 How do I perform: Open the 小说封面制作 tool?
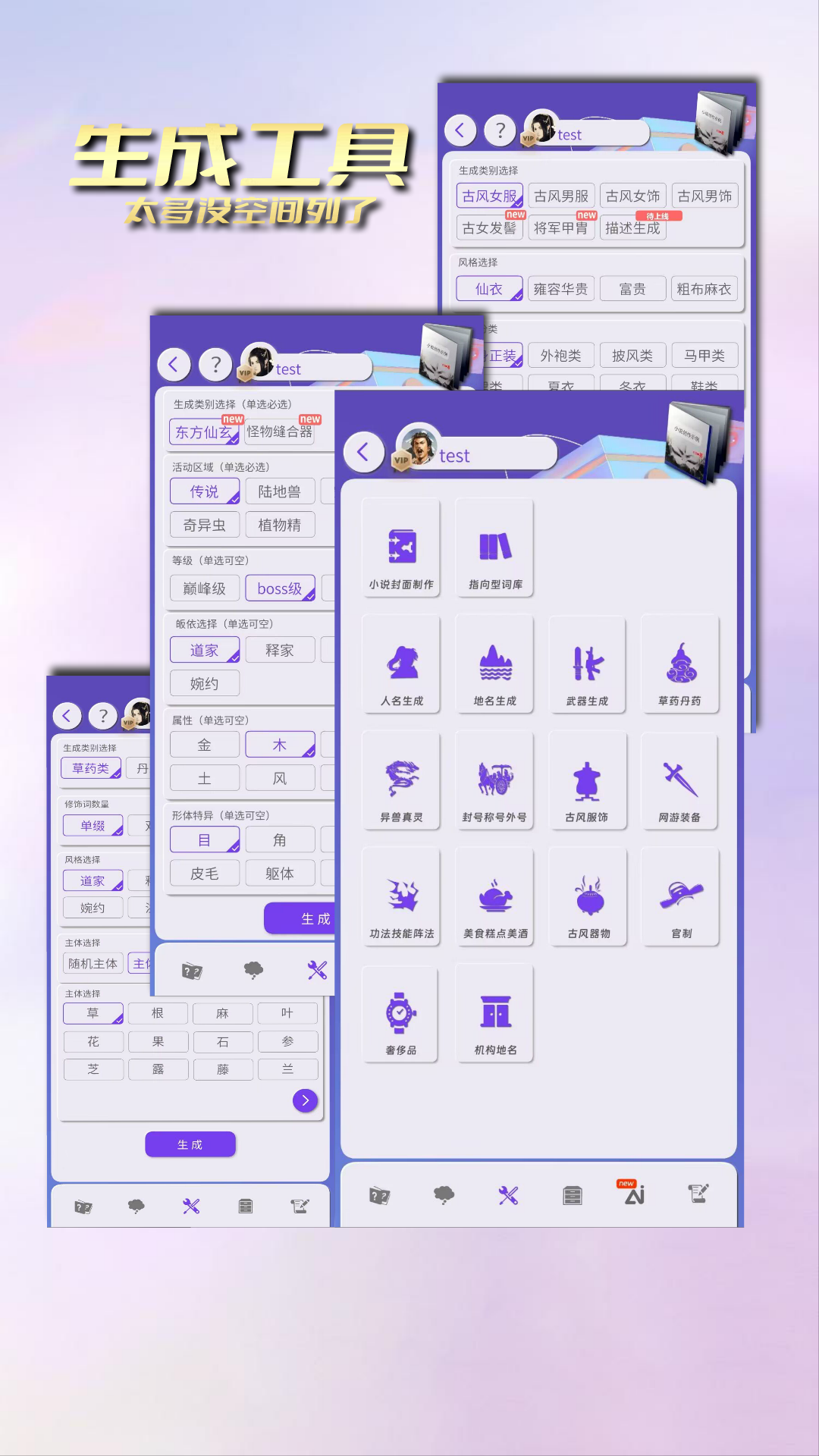coord(401,548)
